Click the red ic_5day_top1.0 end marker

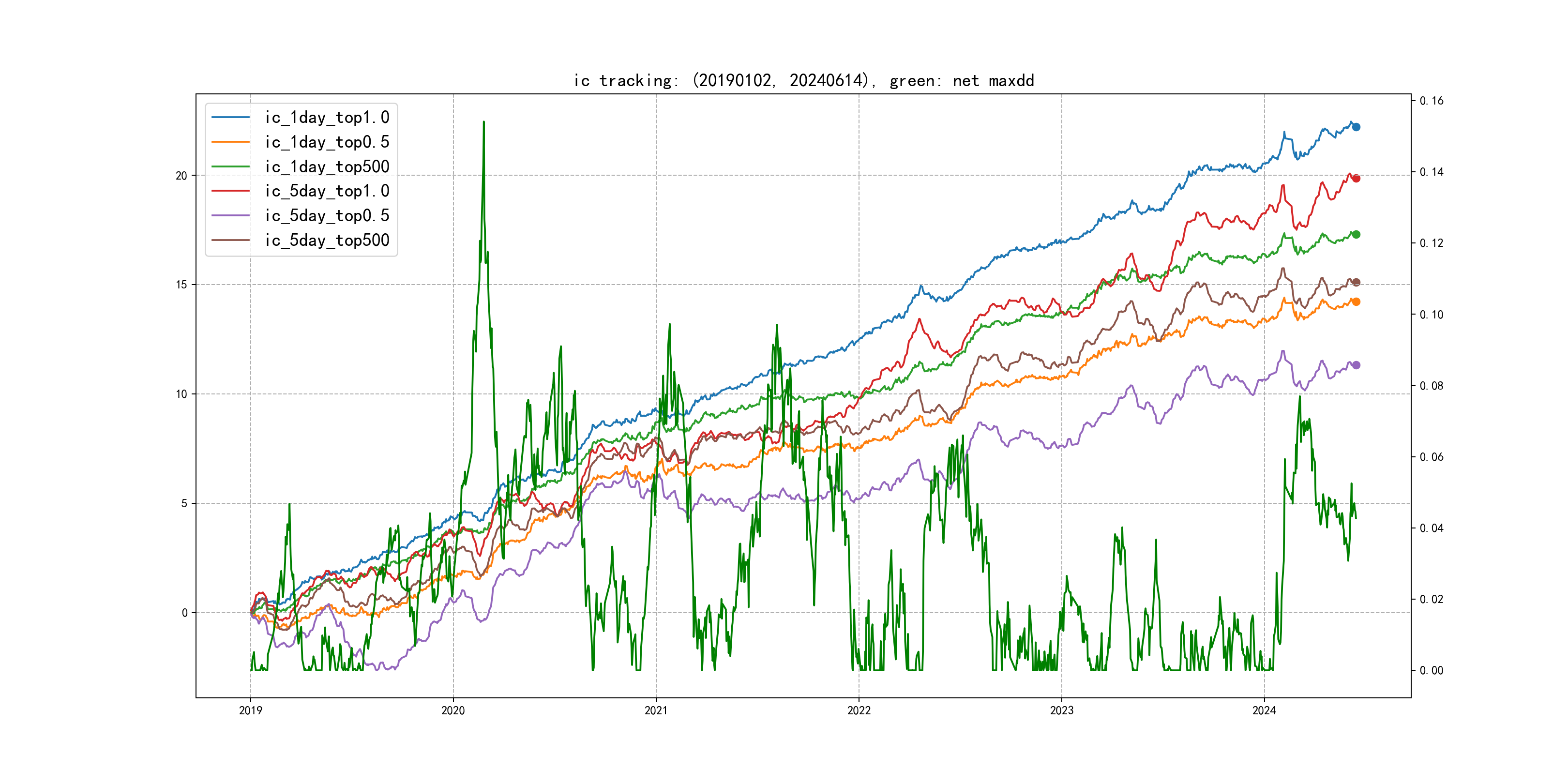tap(1356, 179)
